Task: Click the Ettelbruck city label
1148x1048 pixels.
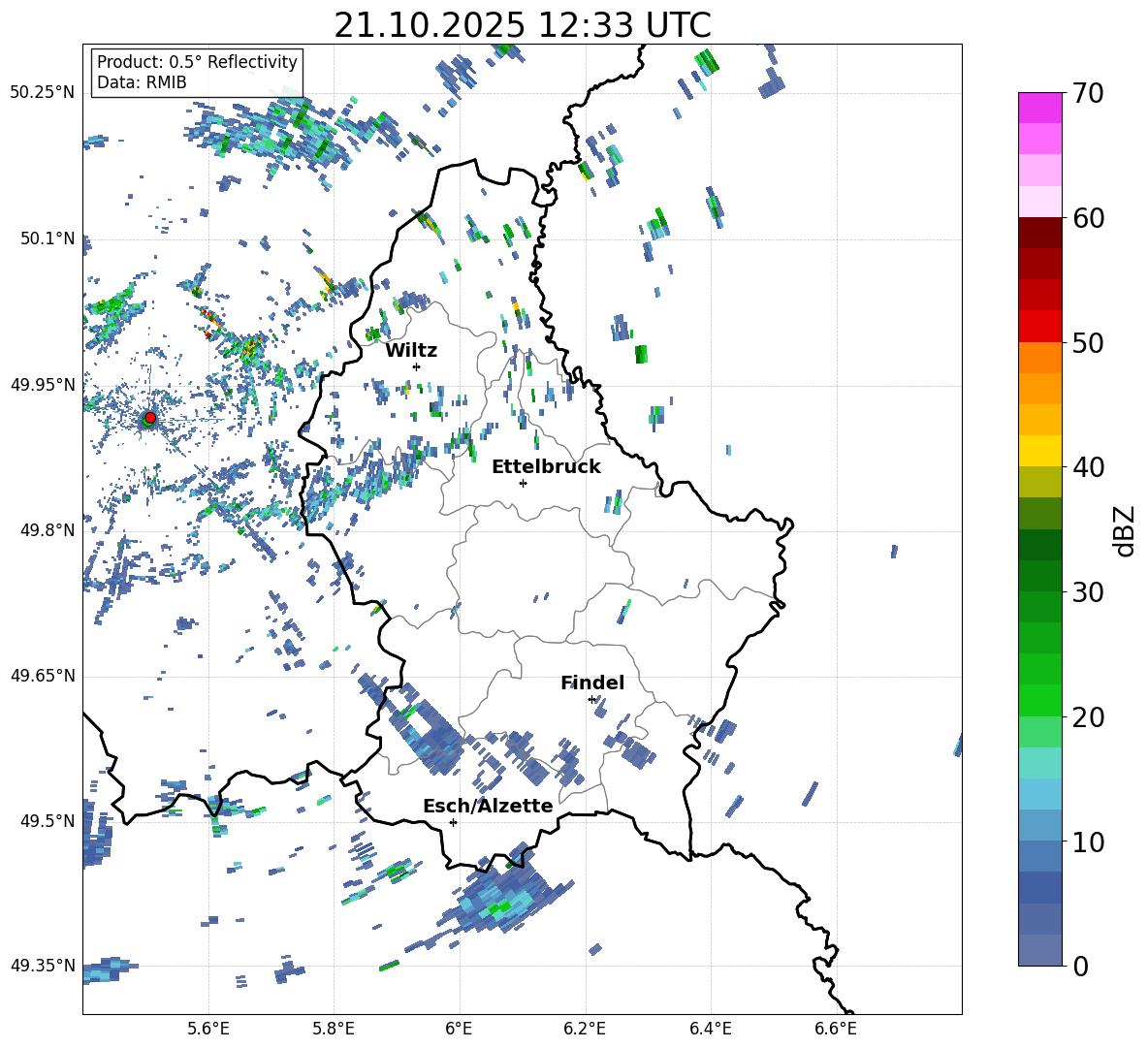Action: click(x=546, y=467)
